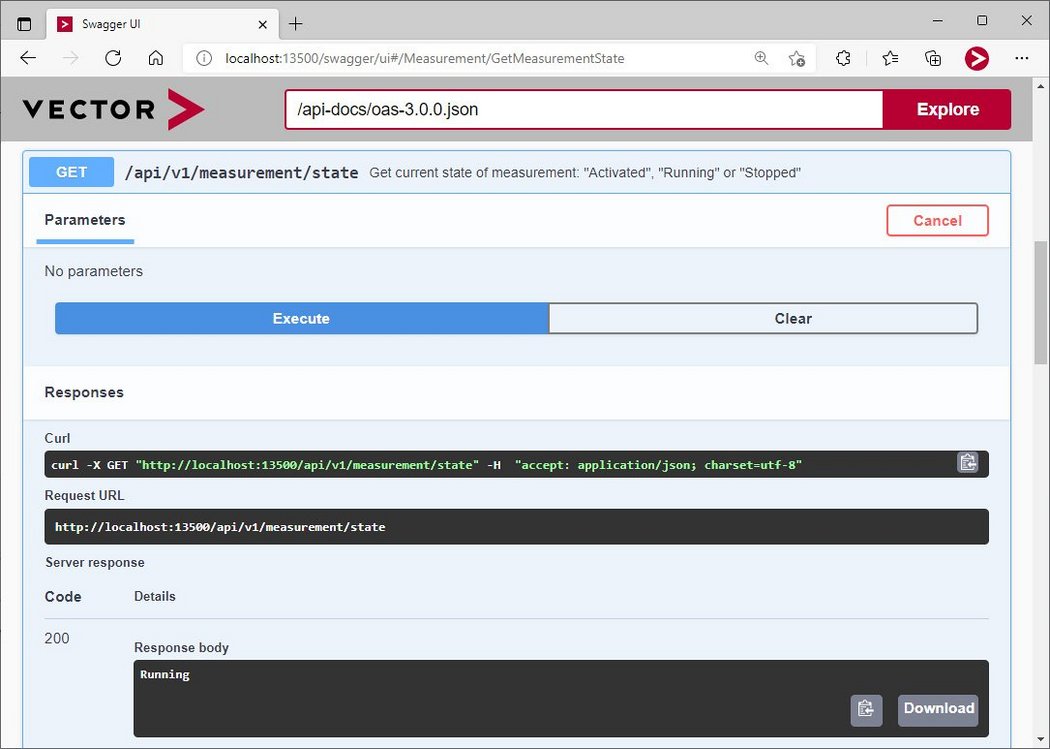Screen dimensions: 1050x749
Task: Maximize the browser window
Action: pos(982,21)
